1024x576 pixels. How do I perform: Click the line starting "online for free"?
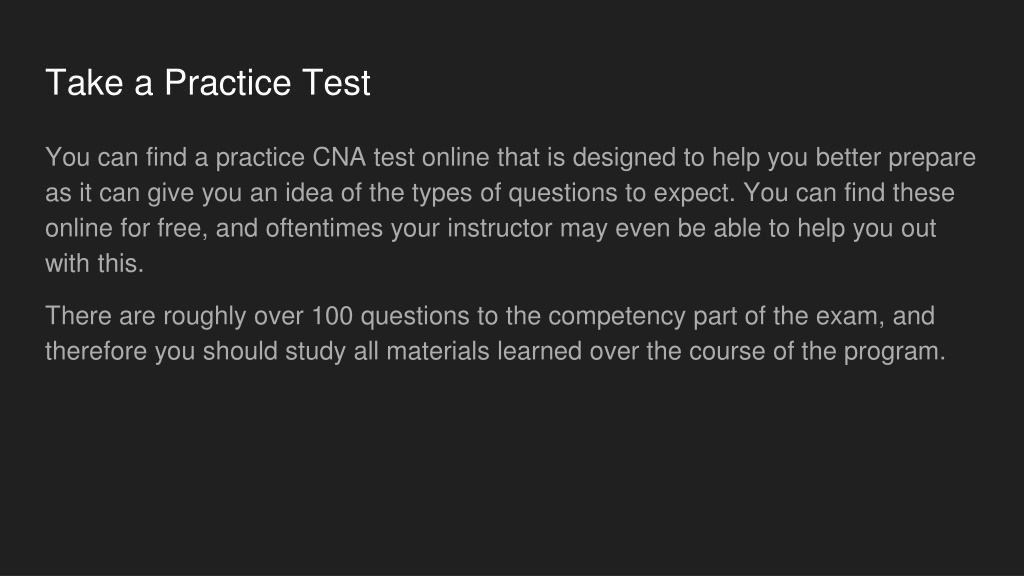[490, 229]
